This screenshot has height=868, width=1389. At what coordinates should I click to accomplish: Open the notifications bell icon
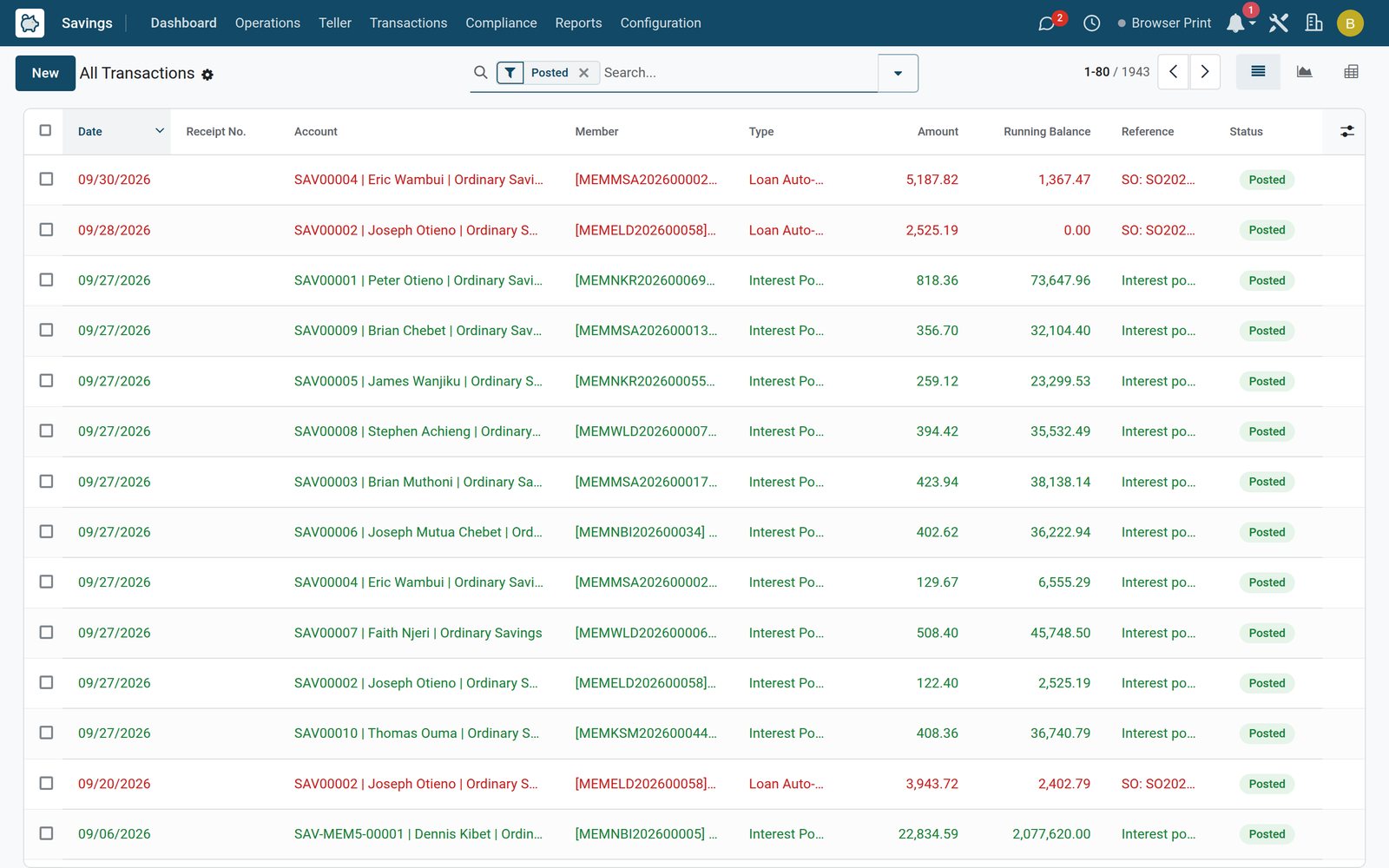pos(1235,23)
